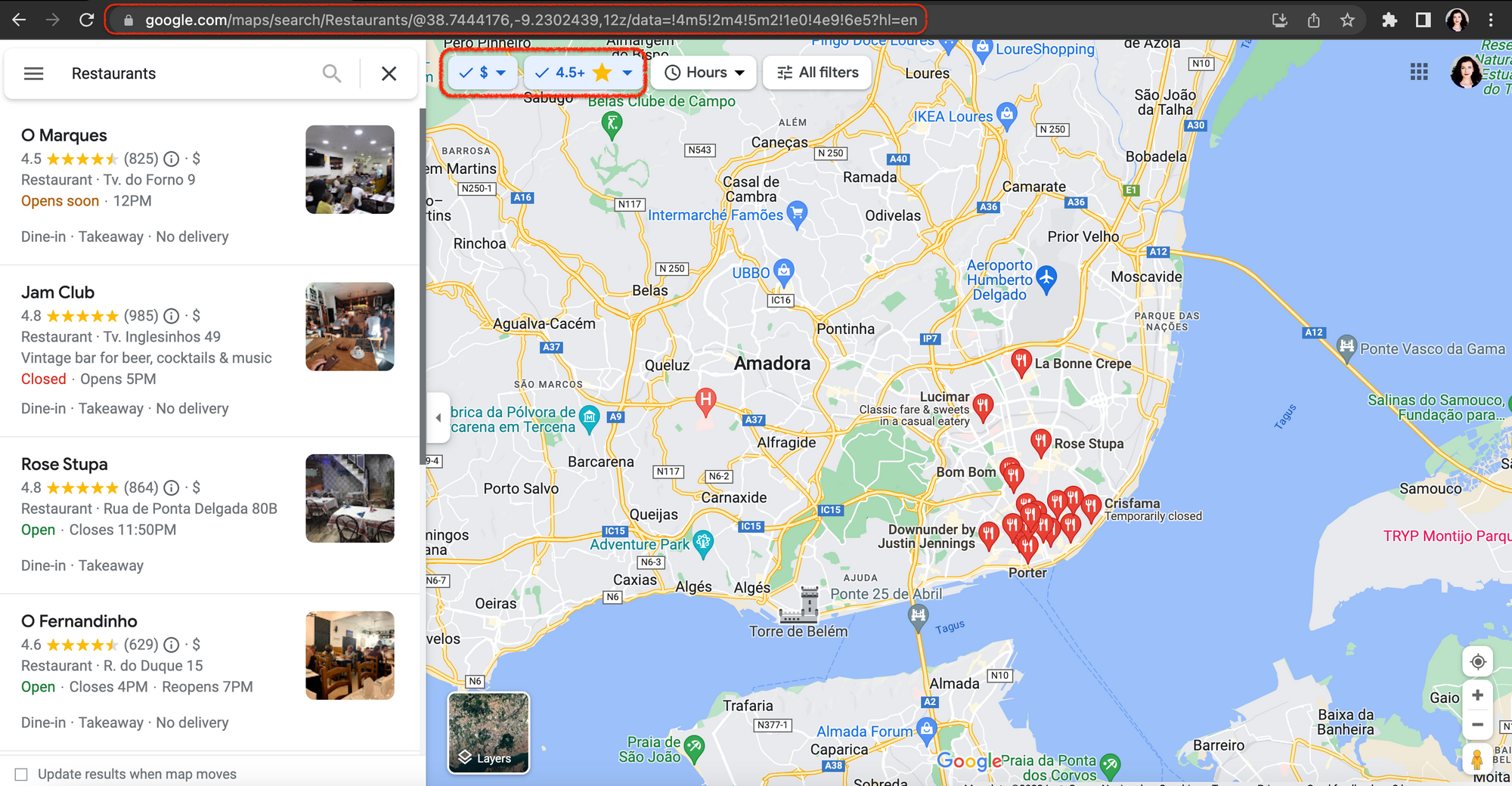Open the price ($) filter dropdown
The height and width of the screenshot is (786, 1512).
(x=482, y=73)
